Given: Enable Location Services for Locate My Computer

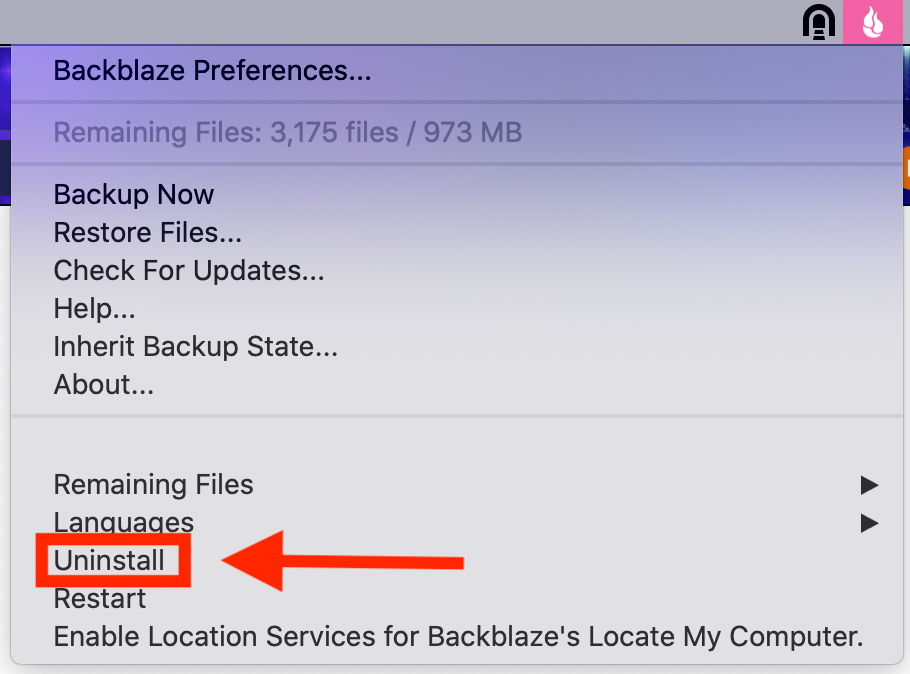Looking at the screenshot, I should tap(458, 637).
